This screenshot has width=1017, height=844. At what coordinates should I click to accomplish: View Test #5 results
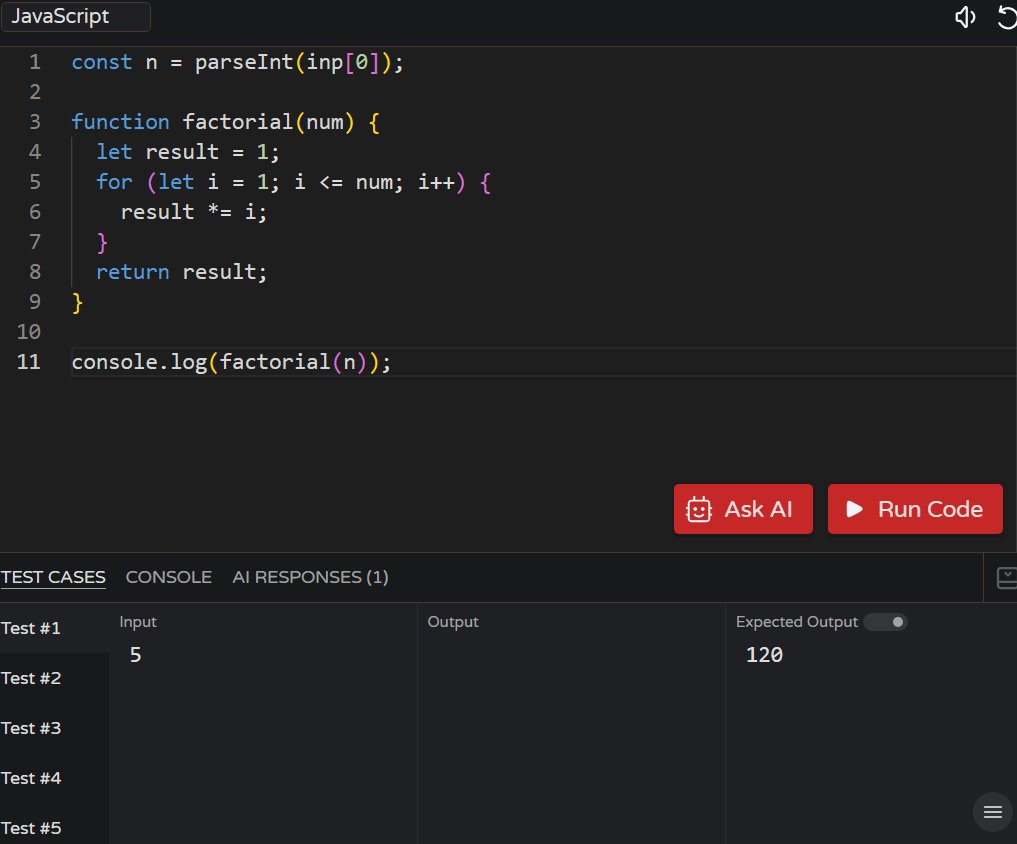[31, 828]
